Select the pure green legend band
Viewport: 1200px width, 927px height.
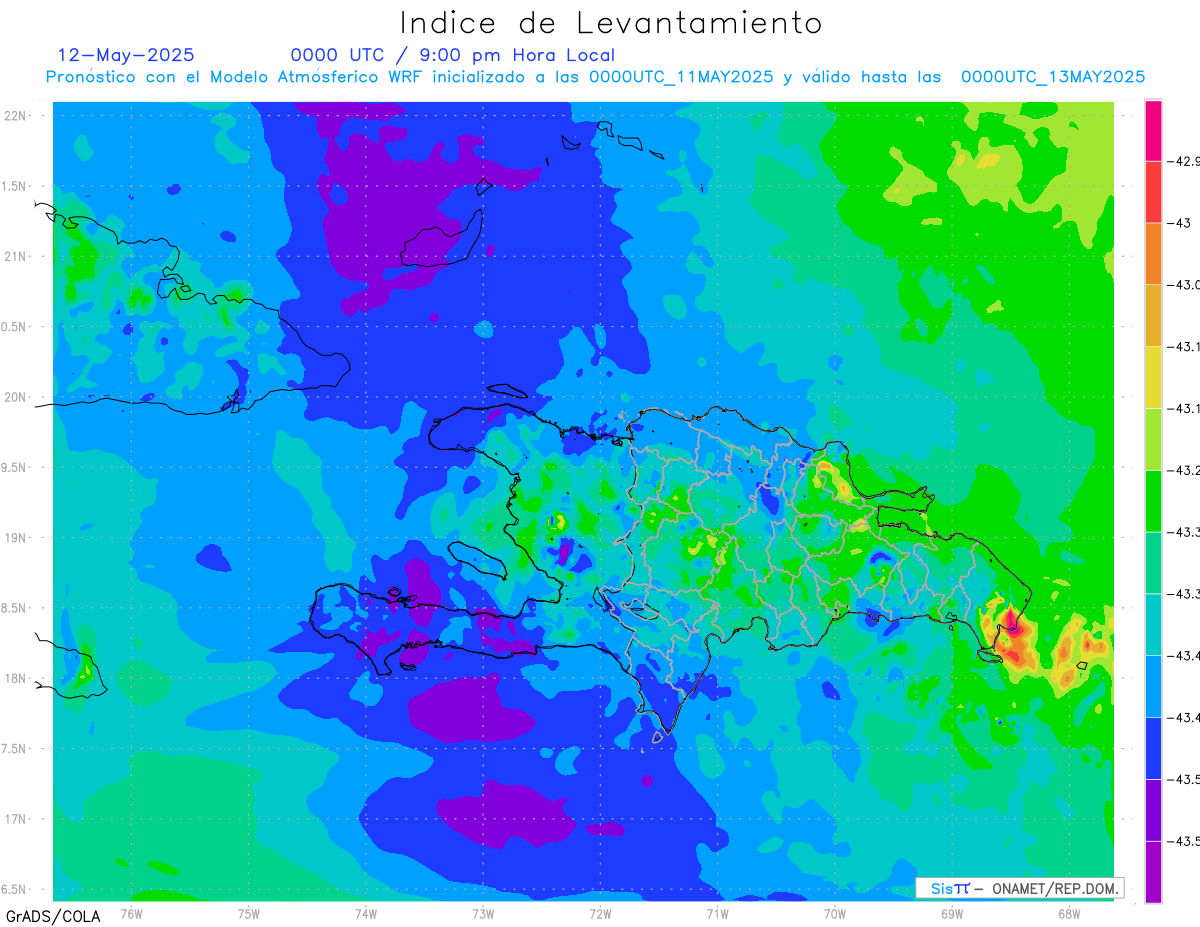click(1153, 500)
